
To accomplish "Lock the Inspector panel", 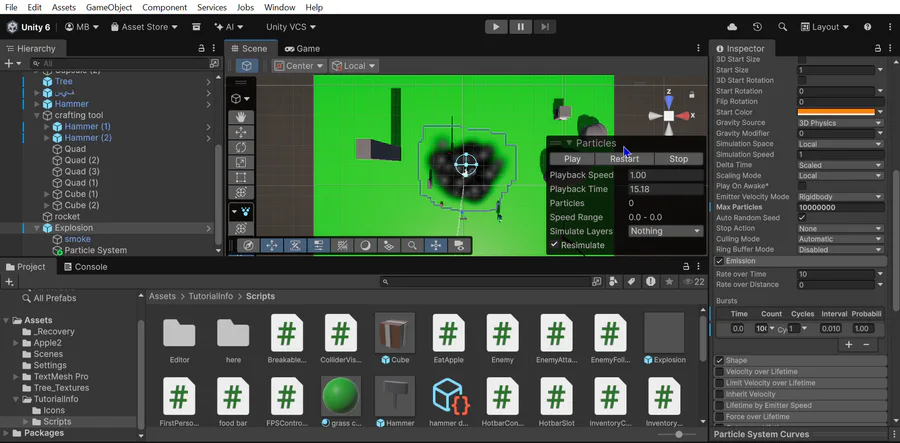I will (x=878, y=49).
